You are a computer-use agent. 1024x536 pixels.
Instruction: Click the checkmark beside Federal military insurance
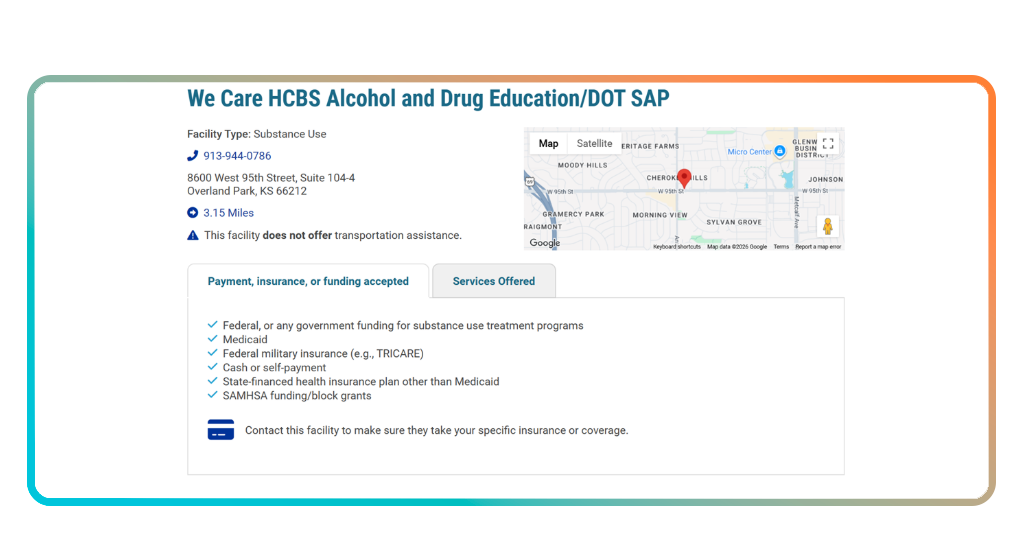pyautogui.click(x=212, y=353)
